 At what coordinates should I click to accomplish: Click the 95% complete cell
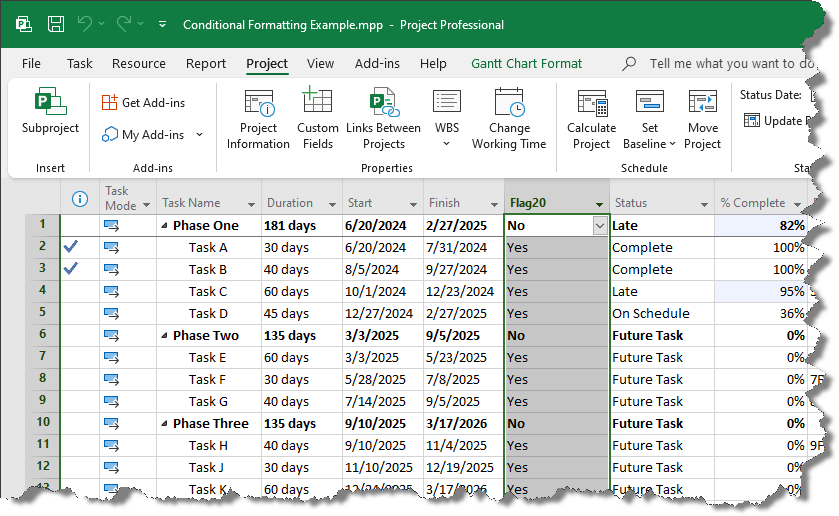click(x=760, y=292)
